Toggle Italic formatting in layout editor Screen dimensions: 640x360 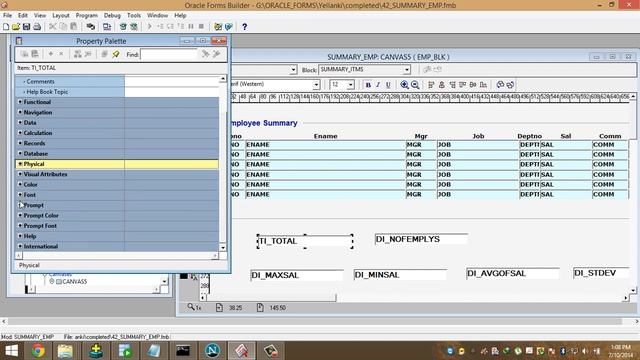[x=378, y=85]
